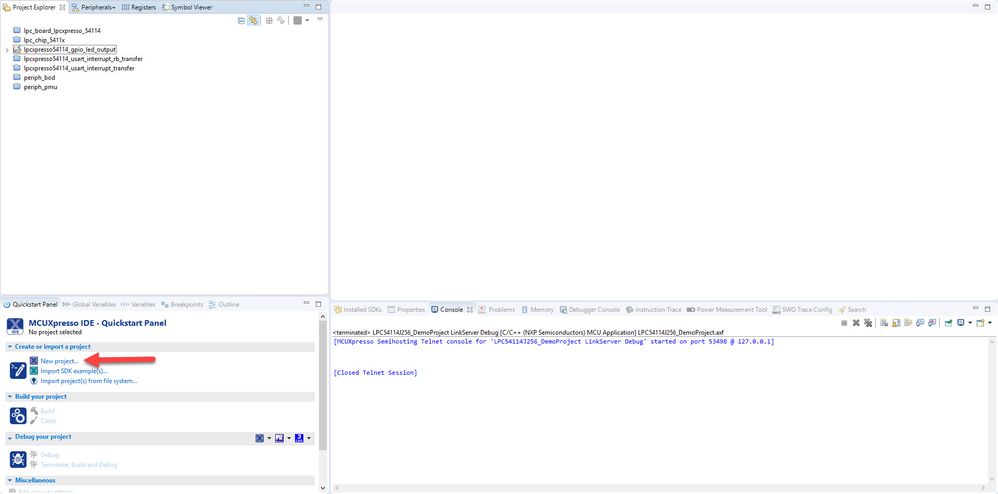Click Terminate, Build and Debug link

click(79, 465)
